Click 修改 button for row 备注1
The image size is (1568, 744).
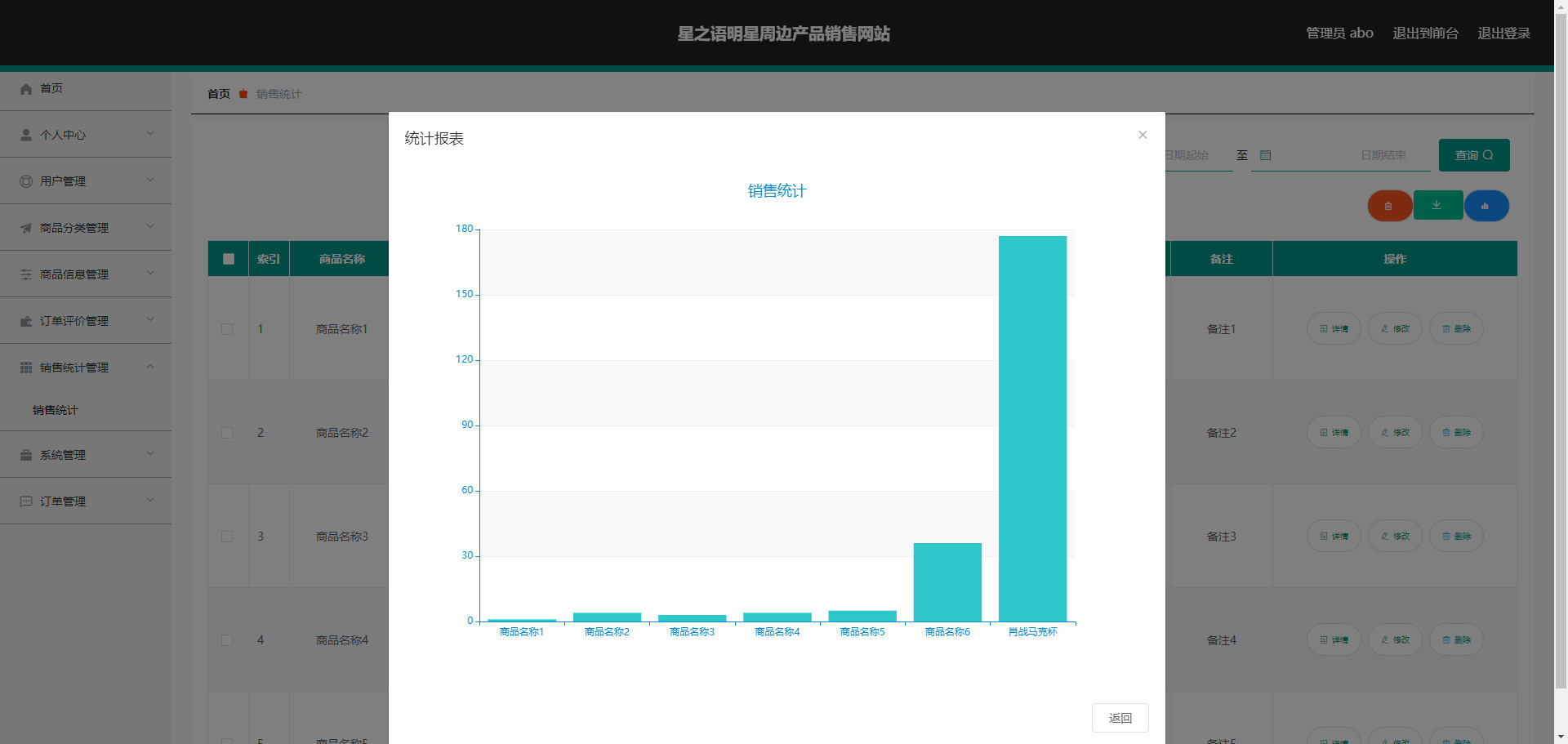(x=1395, y=328)
